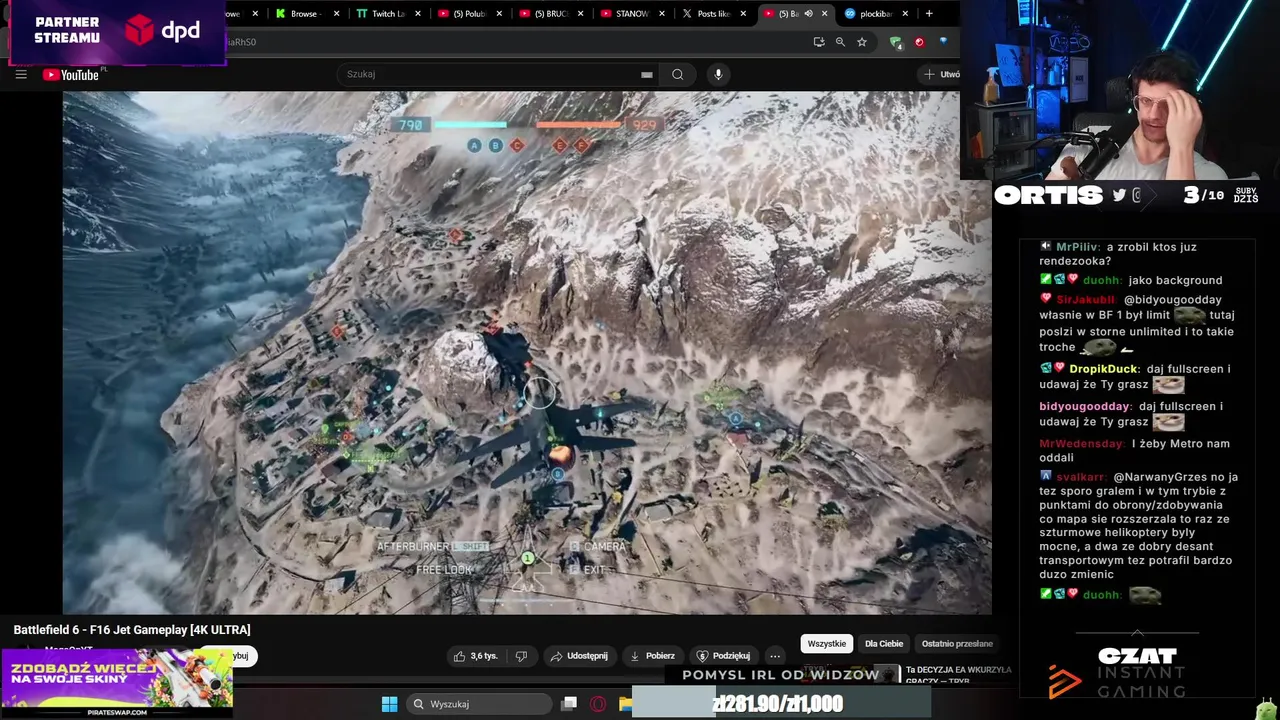
Task: Click the DropikDuck chat username
Action: 1103,369
